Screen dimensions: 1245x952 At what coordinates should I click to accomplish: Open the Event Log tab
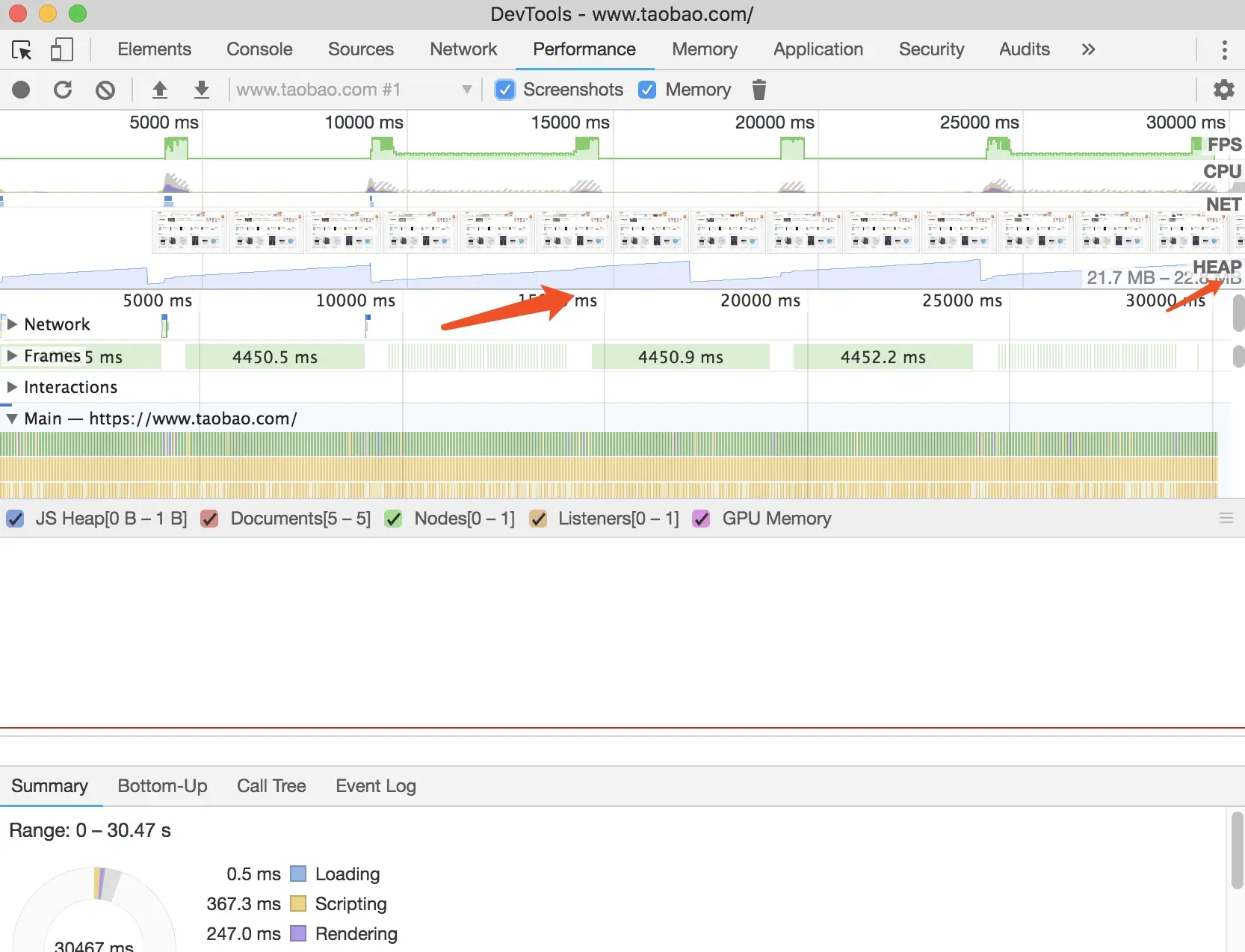(x=376, y=786)
